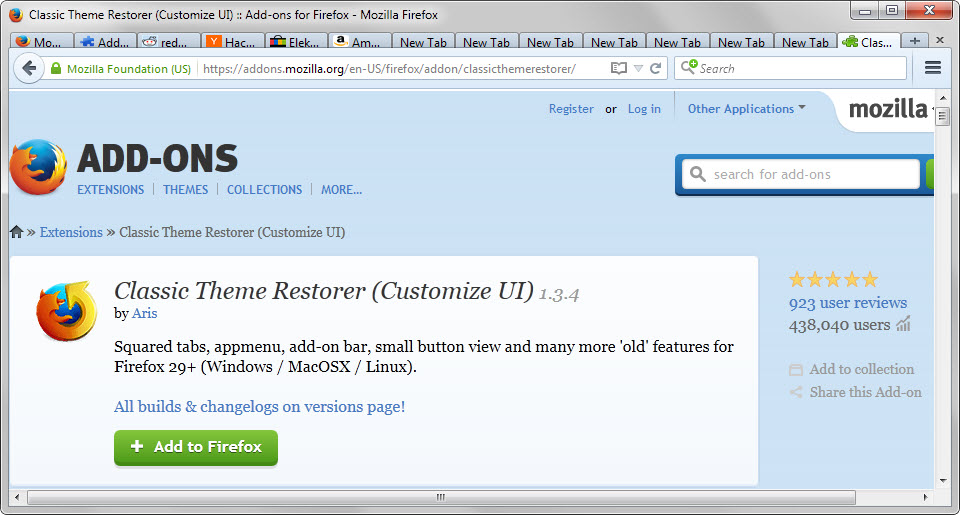960x515 pixels.
Task: Switch to the Elek... tab
Action: pyautogui.click(x=296, y=42)
